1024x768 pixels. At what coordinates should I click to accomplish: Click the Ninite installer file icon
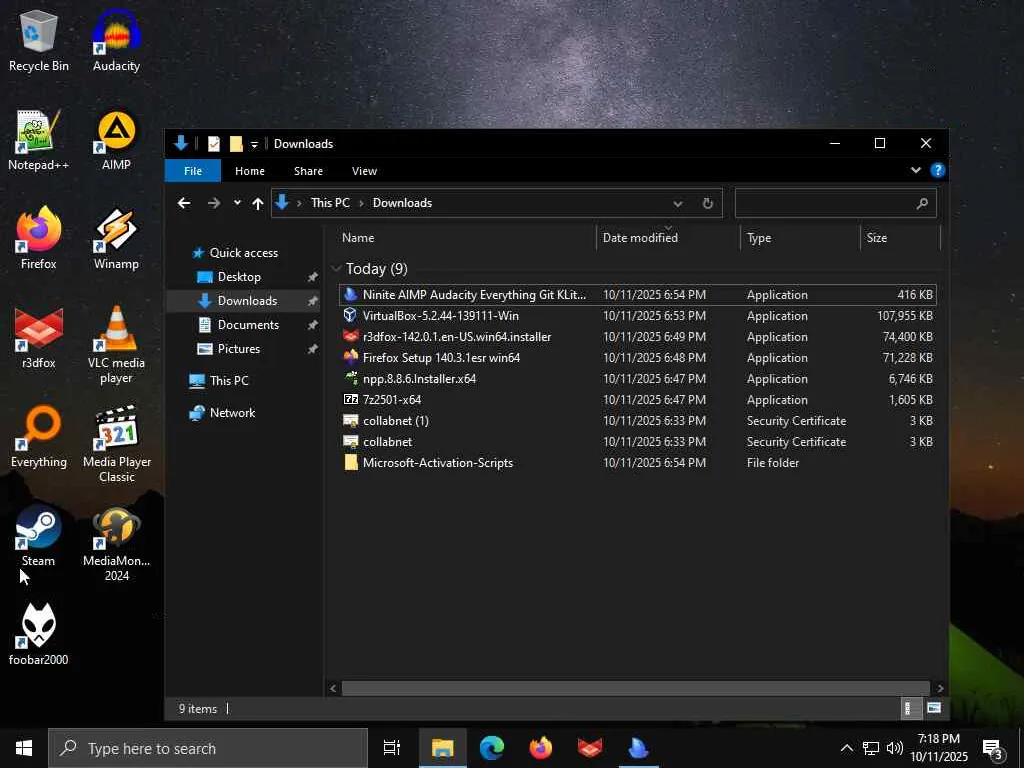tap(351, 295)
